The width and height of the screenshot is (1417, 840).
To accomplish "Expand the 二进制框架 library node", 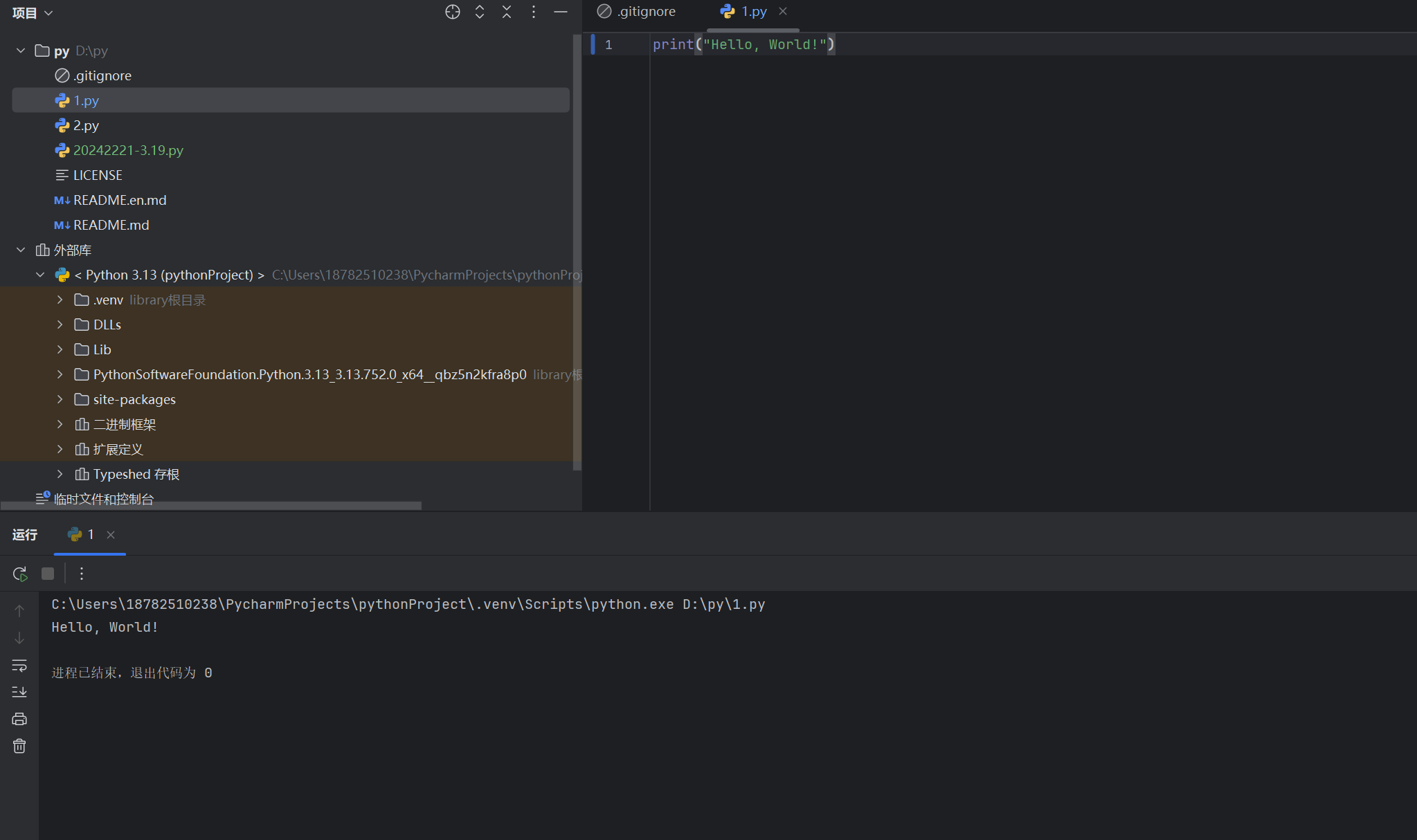I will pyautogui.click(x=60, y=424).
